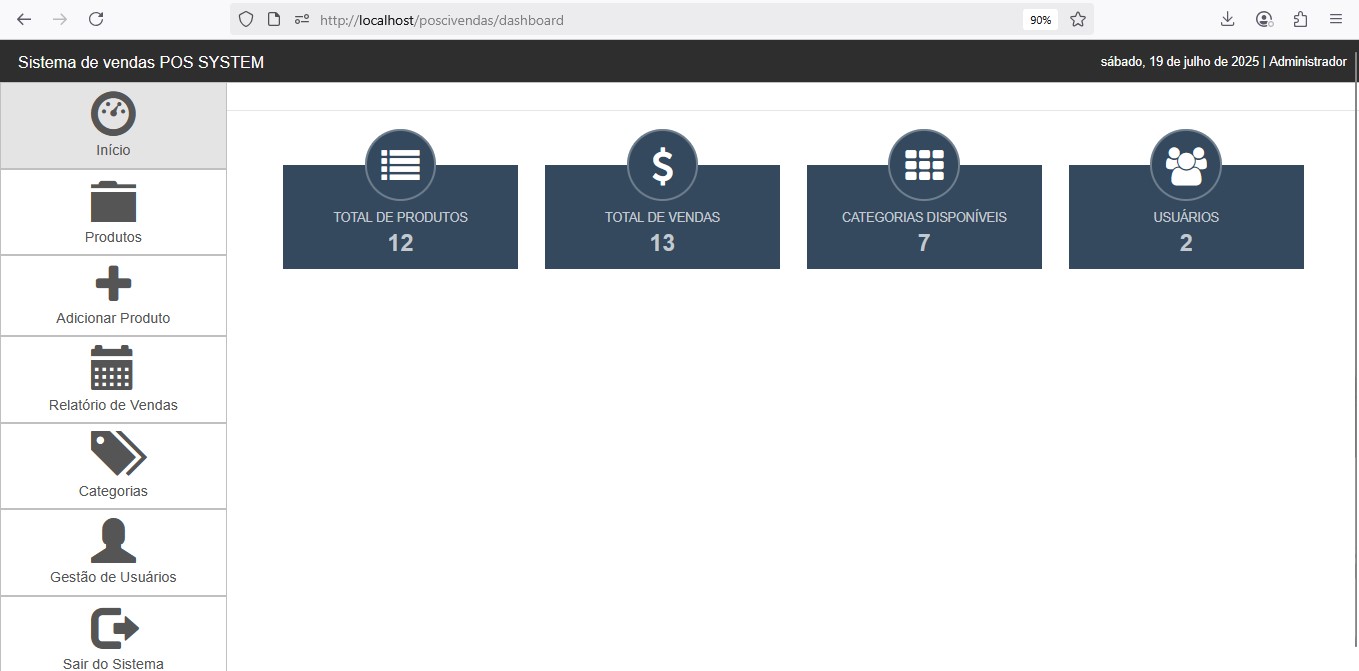Click the group icon on Usuários card
Image resolution: width=1359 pixels, height=671 pixels.
point(1185,164)
